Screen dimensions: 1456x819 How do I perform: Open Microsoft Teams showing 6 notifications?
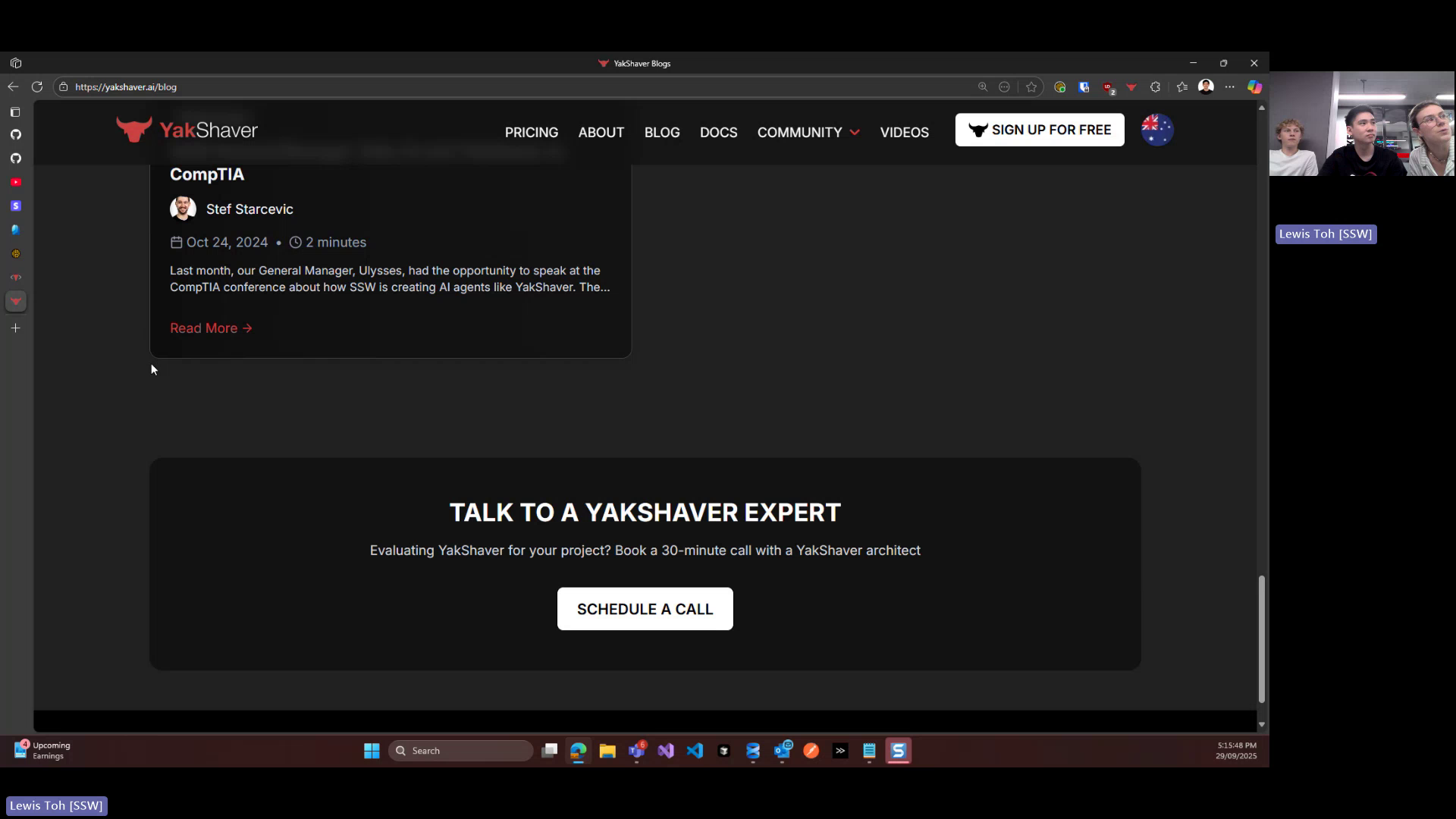pyautogui.click(x=637, y=751)
